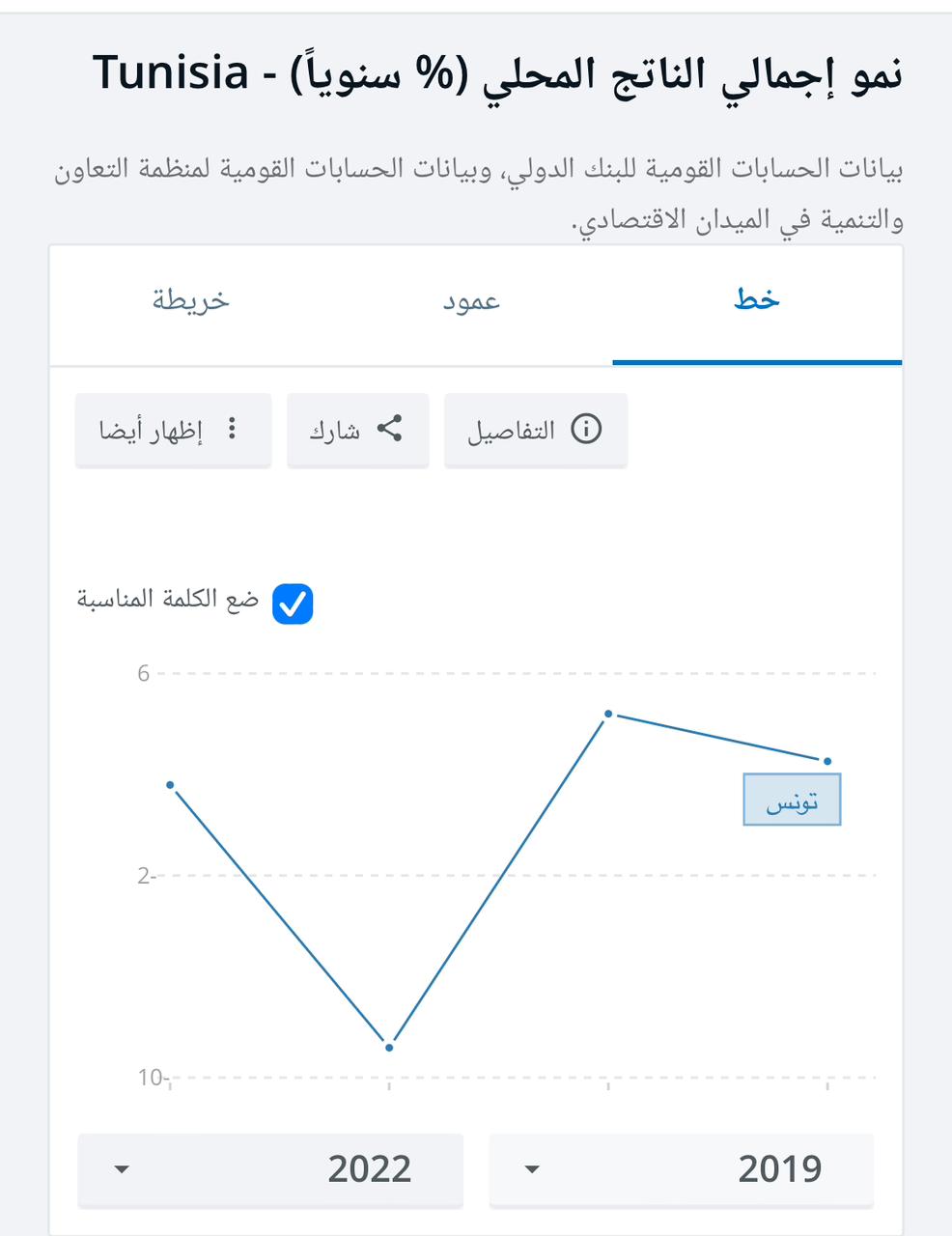The width and height of the screenshot is (952, 1236).
Task: Click the line segment rising toward the peak
Action: 498,879
